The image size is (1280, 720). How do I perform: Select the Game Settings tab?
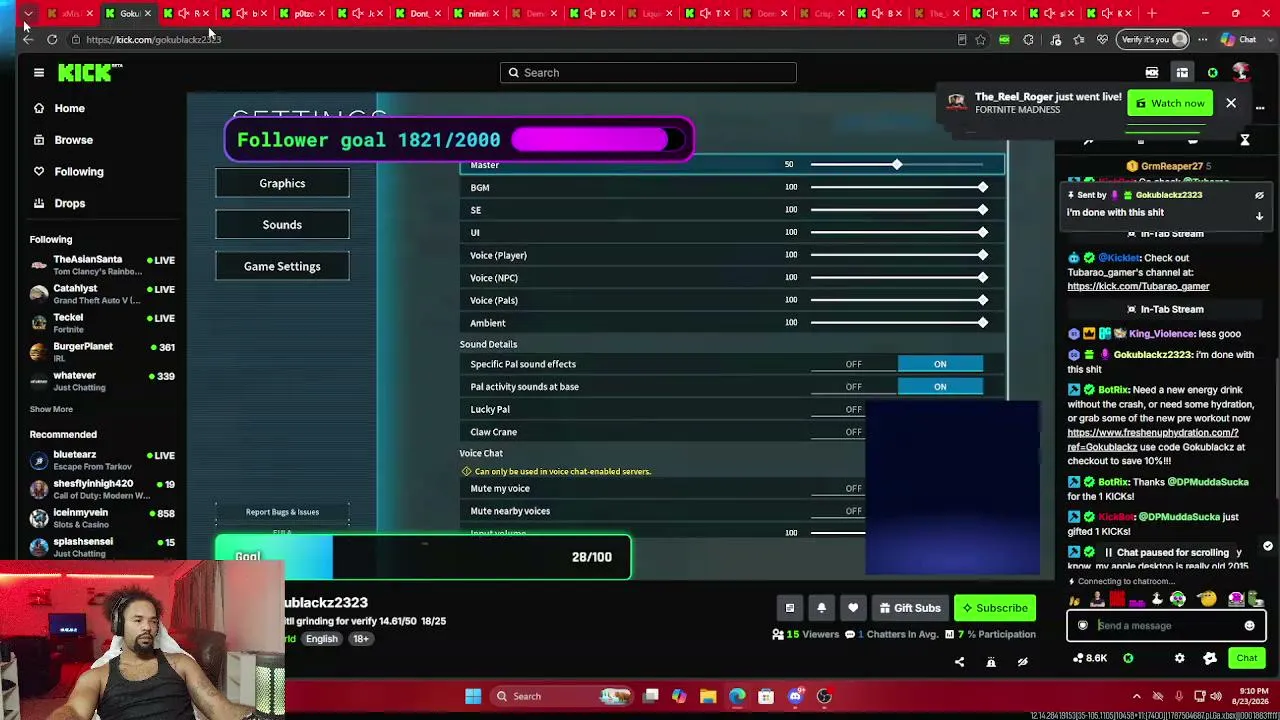click(x=282, y=266)
